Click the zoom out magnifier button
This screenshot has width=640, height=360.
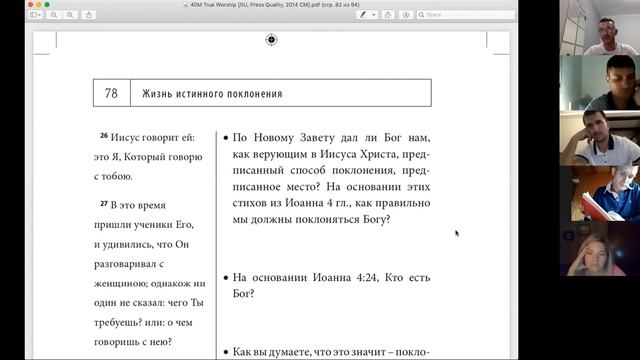(x=54, y=15)
